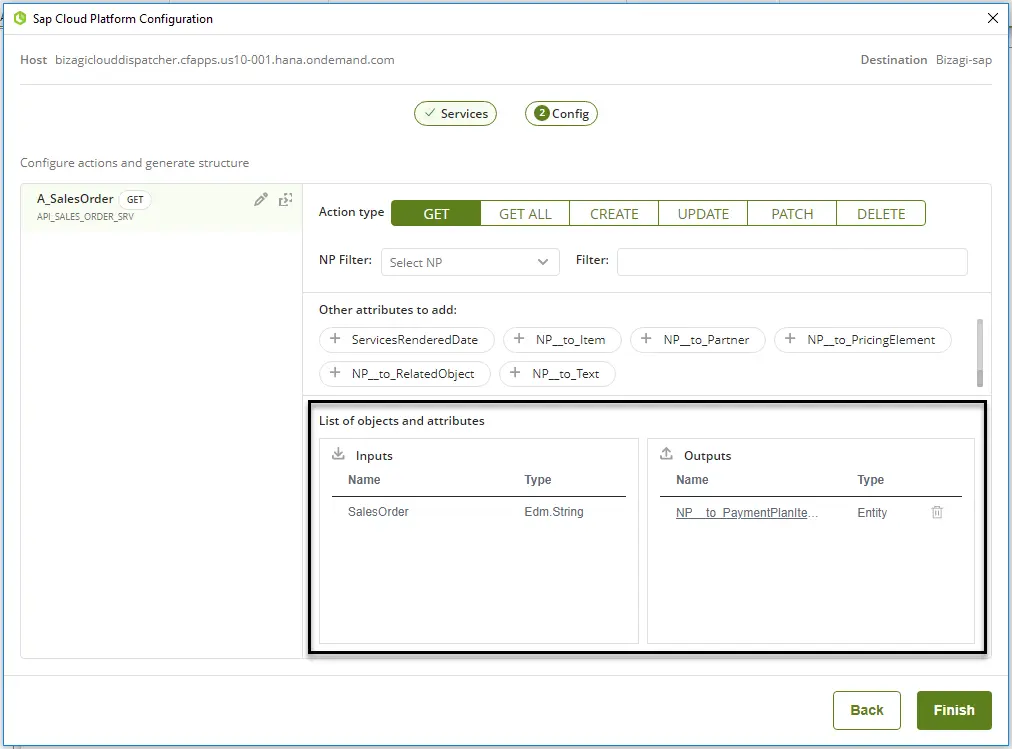Screen dimensions: 1012x749
Task: Select the A_SalesOrder service entry
Action: (161, 206)
